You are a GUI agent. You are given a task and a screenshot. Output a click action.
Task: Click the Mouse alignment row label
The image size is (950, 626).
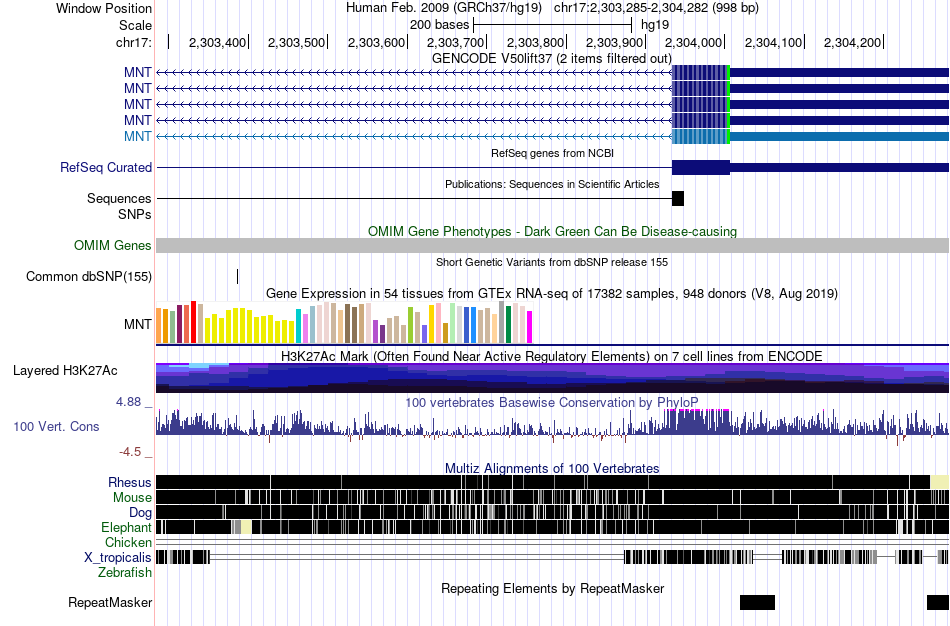(132, 498)
